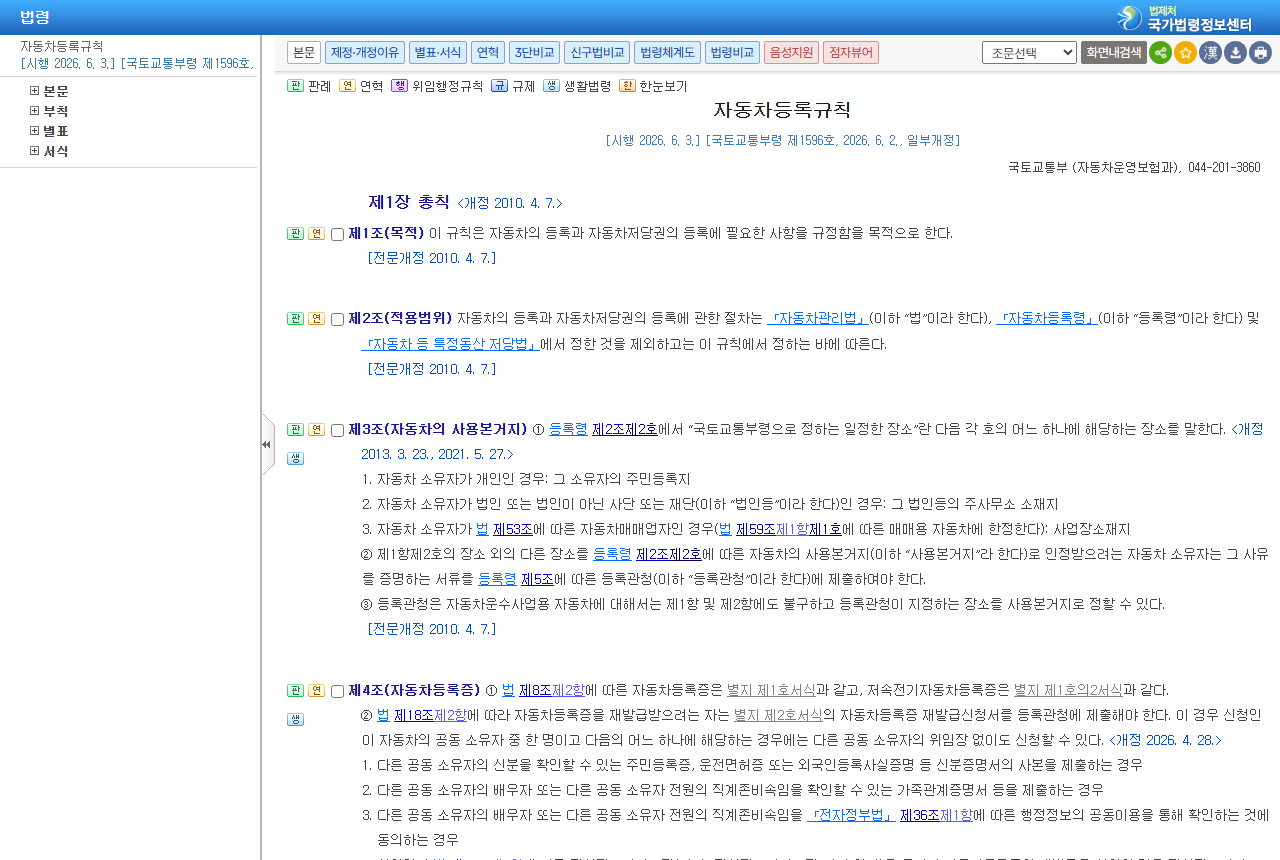Click the 판례 icon next to 제3조
Viewport: 1280px width, 860px height.
pyautogui.click(x=295, y=429)
